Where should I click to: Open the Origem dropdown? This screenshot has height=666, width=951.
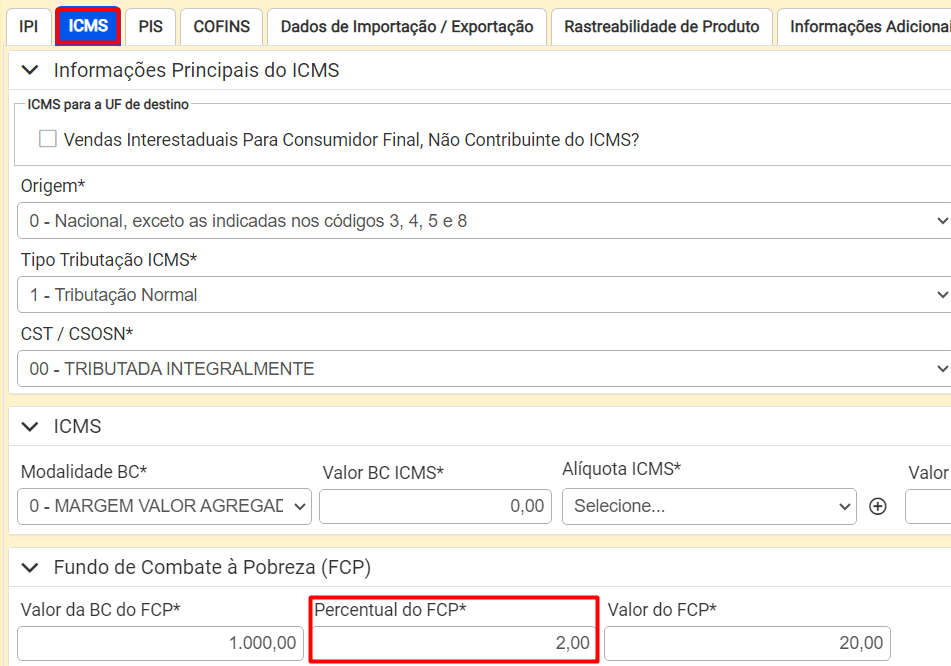pyautogui.click(x=483, y=221)
